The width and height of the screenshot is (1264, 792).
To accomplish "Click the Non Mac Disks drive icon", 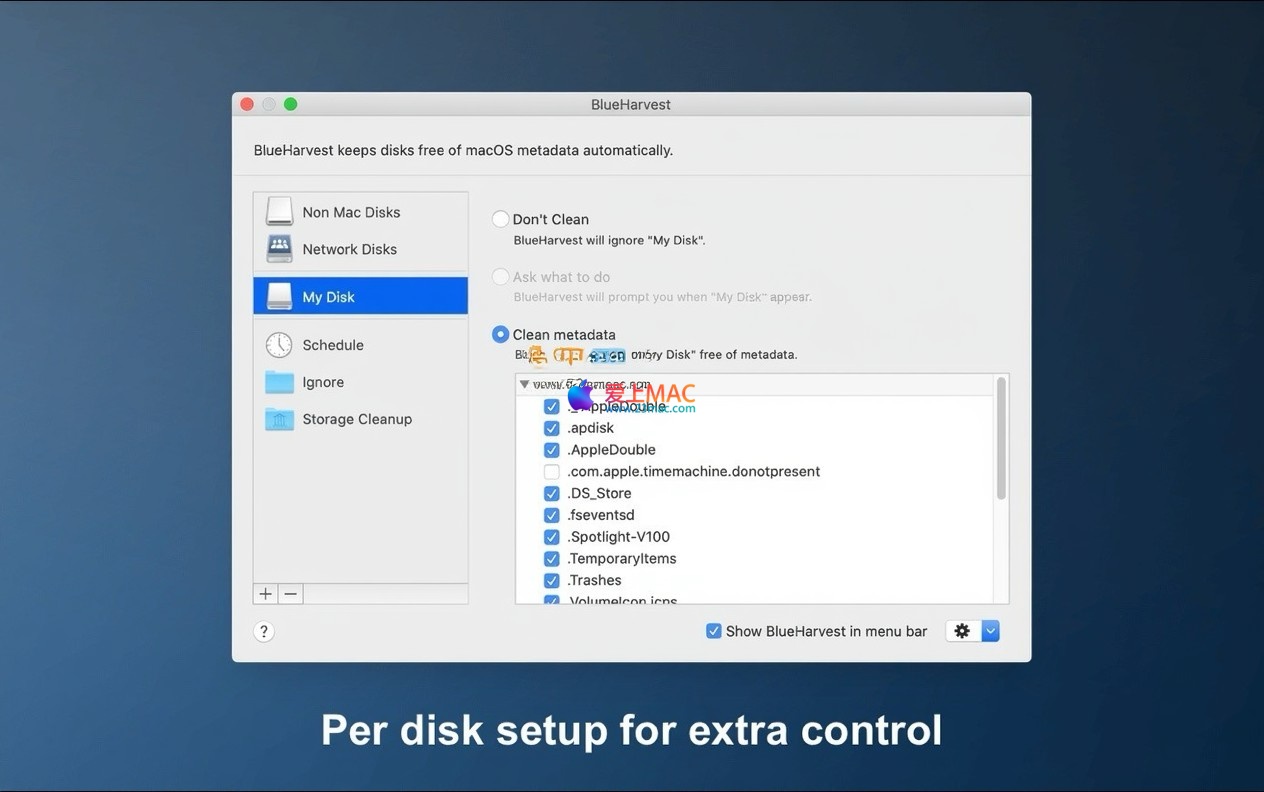I will coord(279,212).
